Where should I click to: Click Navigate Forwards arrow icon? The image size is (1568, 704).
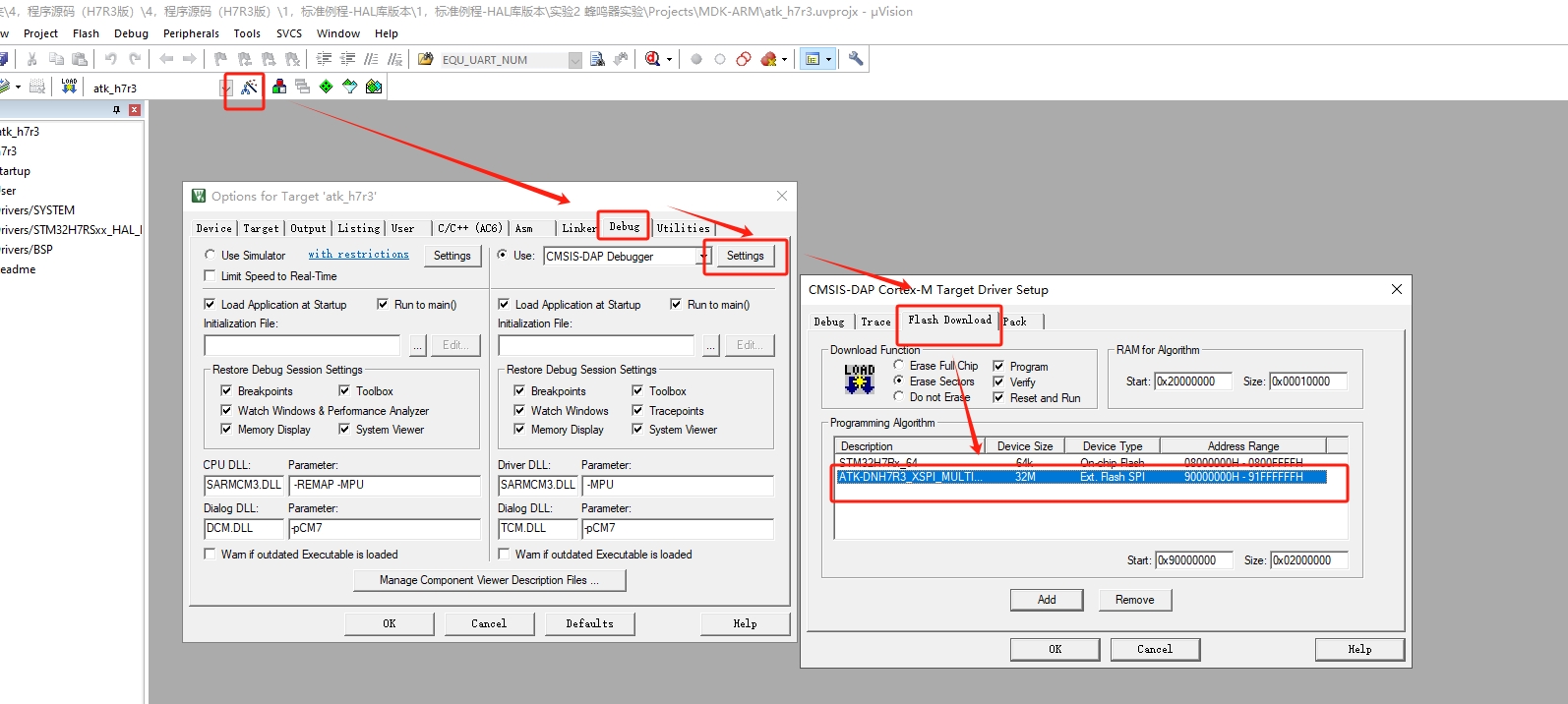point(190,59)
